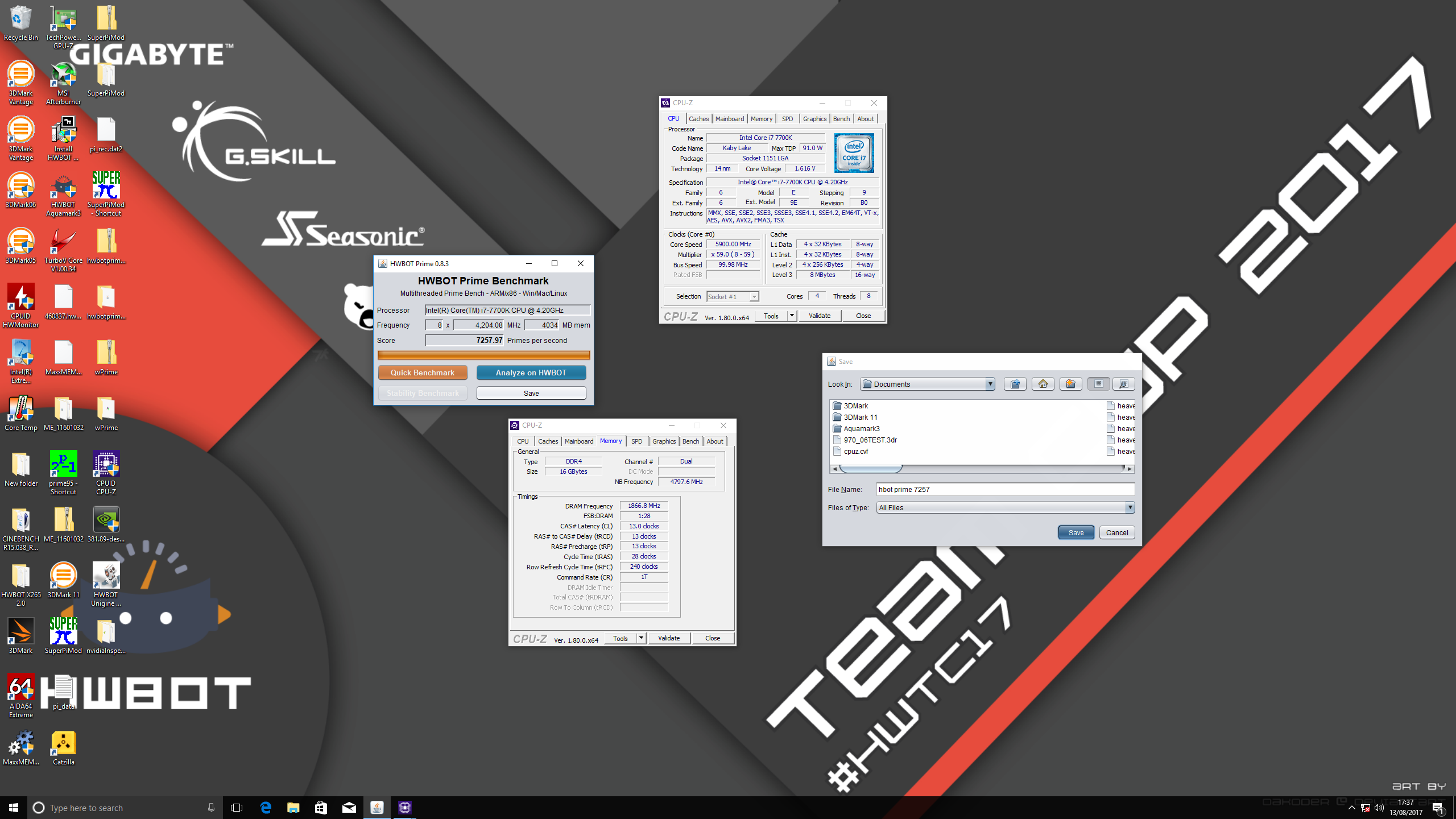Open the Mail icon in the taskbar

click(349, 808)
